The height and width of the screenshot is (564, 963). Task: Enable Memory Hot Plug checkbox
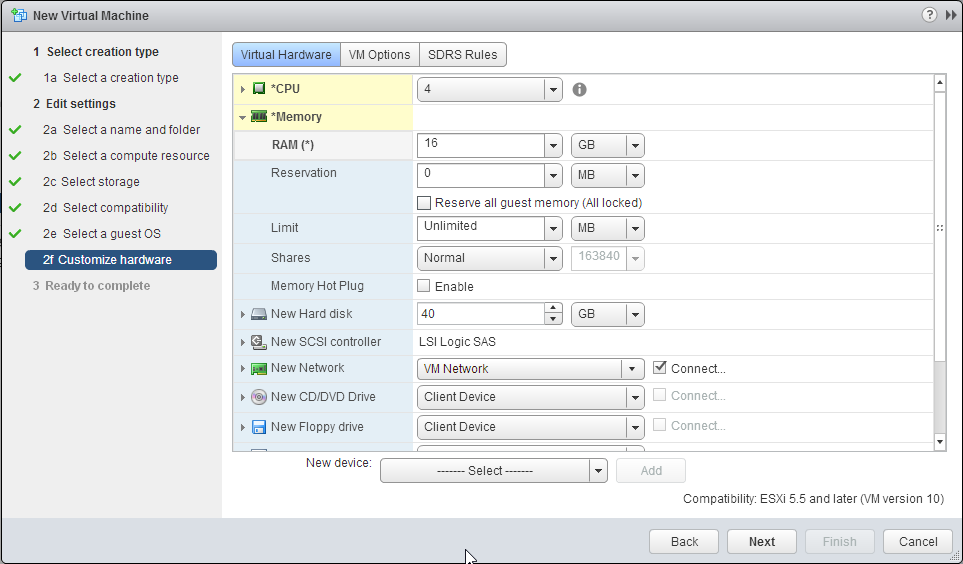(423, 286)
